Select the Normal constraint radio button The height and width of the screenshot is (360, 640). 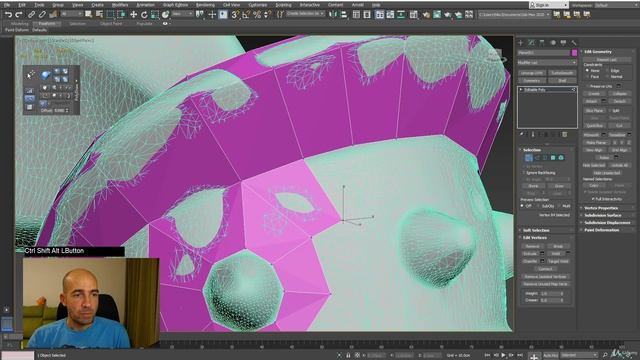608,76
